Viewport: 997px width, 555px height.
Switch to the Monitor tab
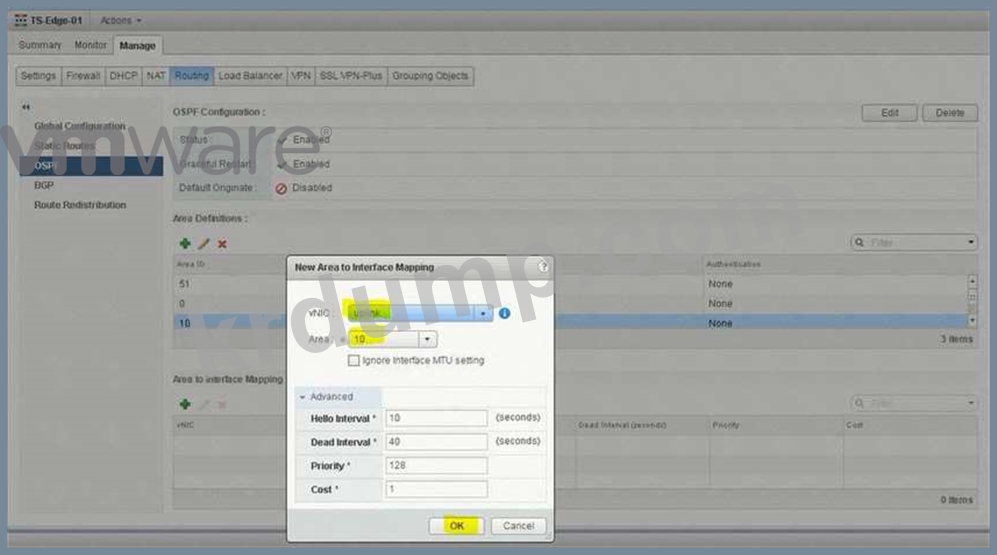(90, 45)
